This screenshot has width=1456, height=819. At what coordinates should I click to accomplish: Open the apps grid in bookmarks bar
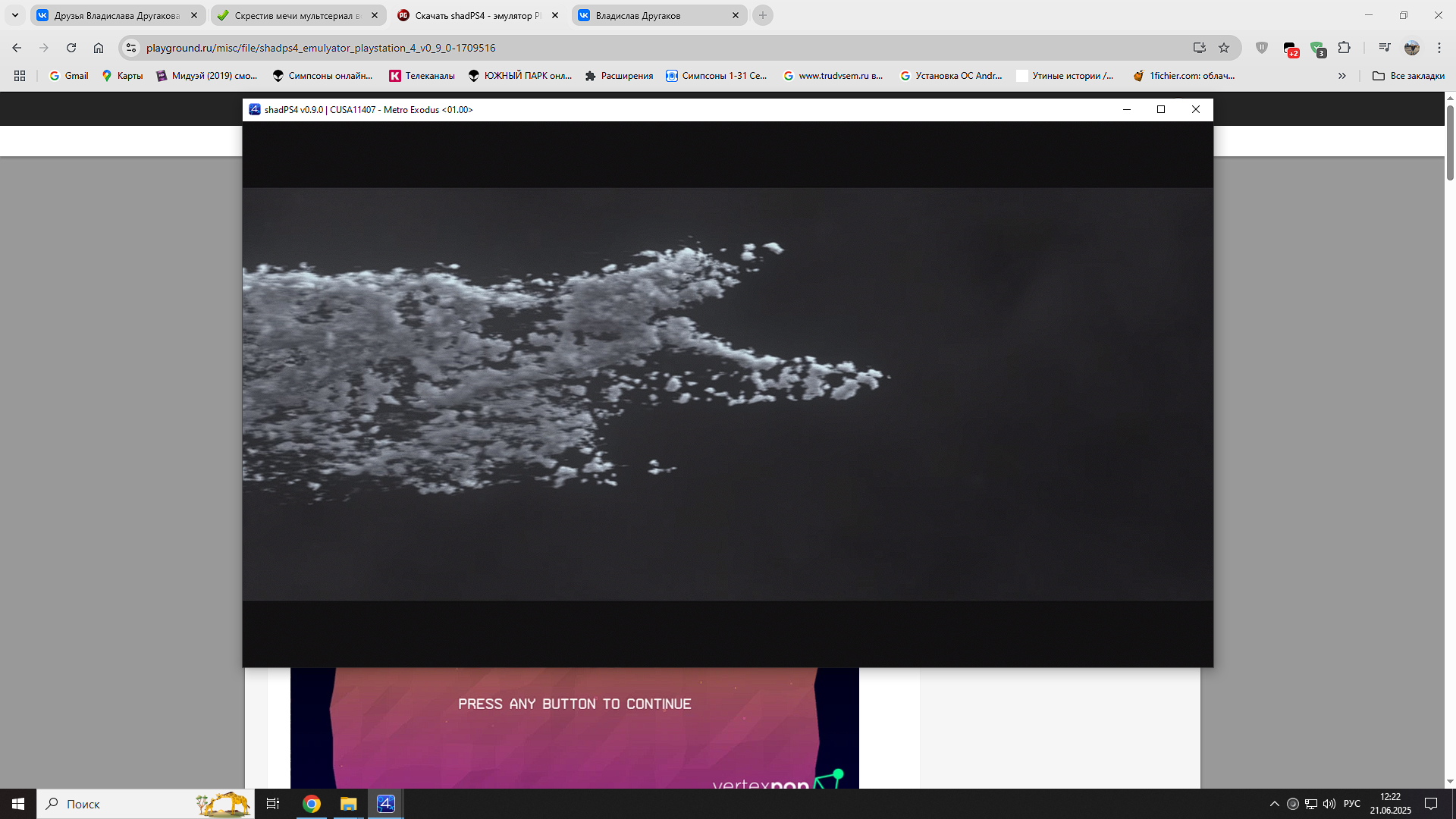(x=20, y=76)
